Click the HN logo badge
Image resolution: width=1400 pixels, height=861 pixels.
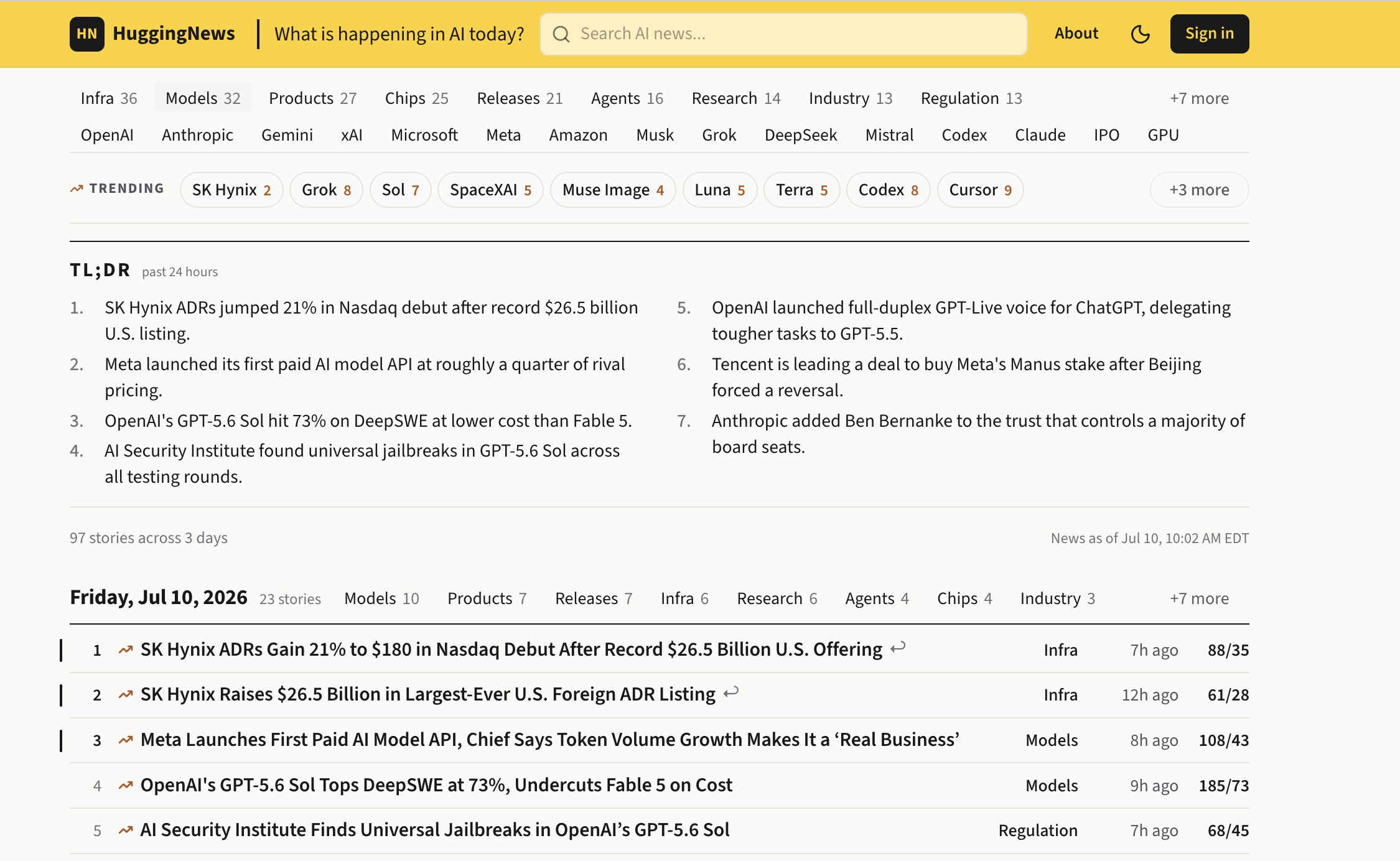tap(86, 34)
